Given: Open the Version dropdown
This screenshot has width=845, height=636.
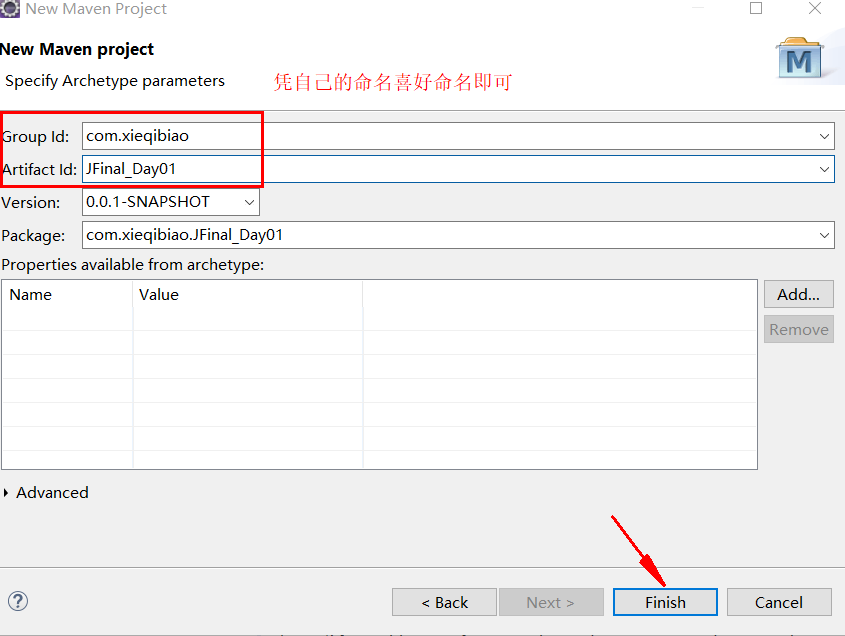Looking at the screenshot, I should (248, 202).
